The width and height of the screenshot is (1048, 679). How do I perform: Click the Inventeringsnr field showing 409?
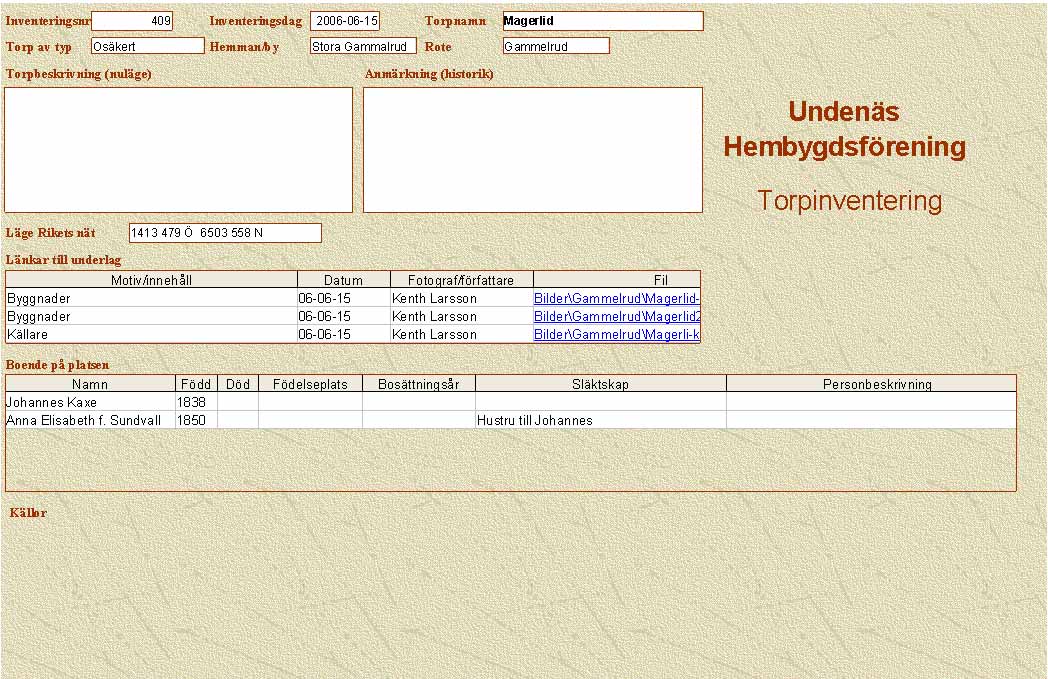(x=132, y=21)
